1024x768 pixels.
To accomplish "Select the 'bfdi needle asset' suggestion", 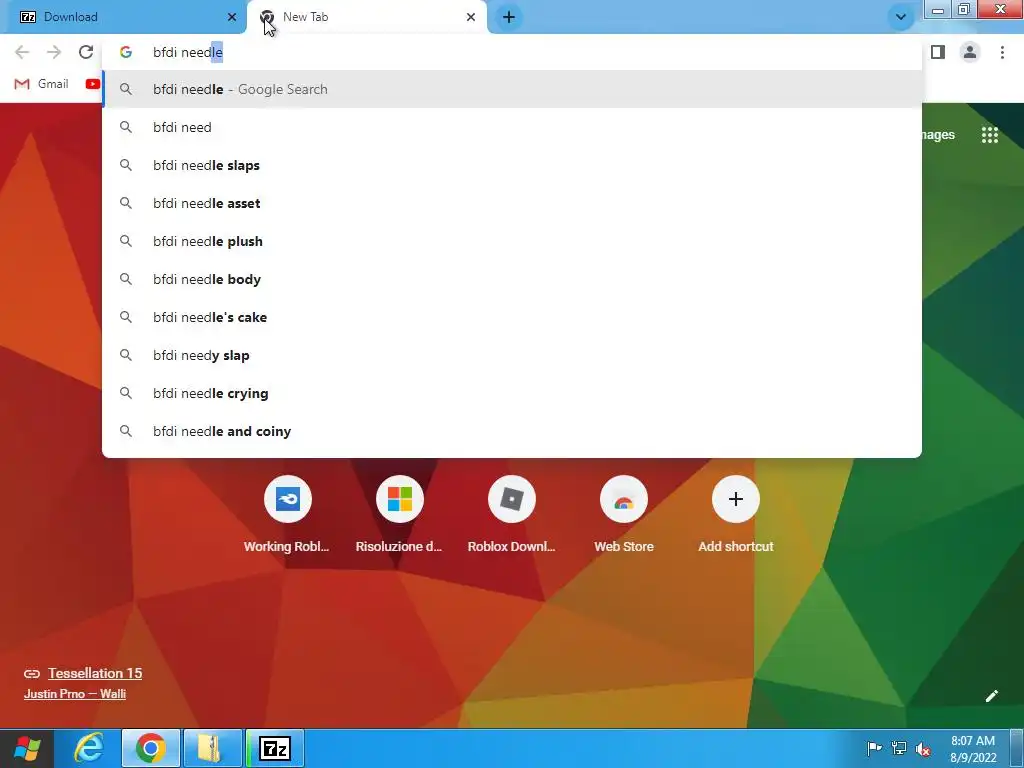I will [x=512, y=203].
